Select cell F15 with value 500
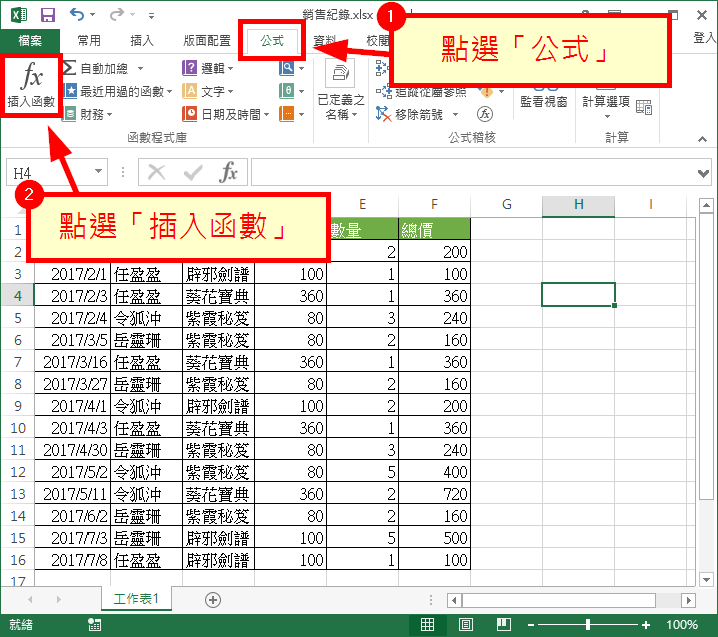The height and width of the screenshot is (637, 718). [434, 537]
